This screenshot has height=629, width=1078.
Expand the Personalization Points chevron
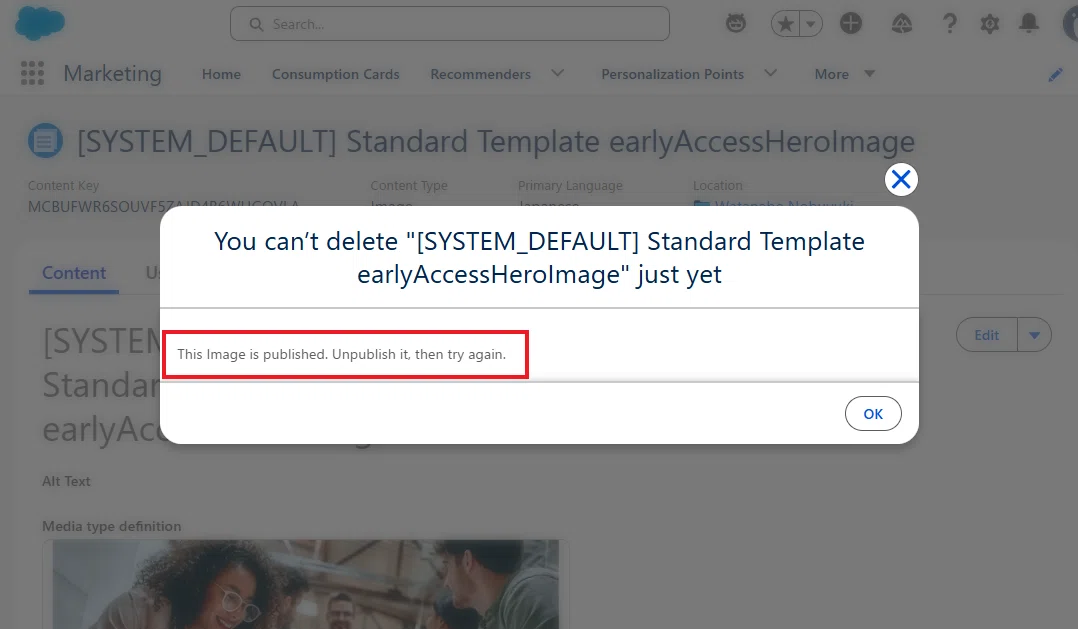(771, 73)
